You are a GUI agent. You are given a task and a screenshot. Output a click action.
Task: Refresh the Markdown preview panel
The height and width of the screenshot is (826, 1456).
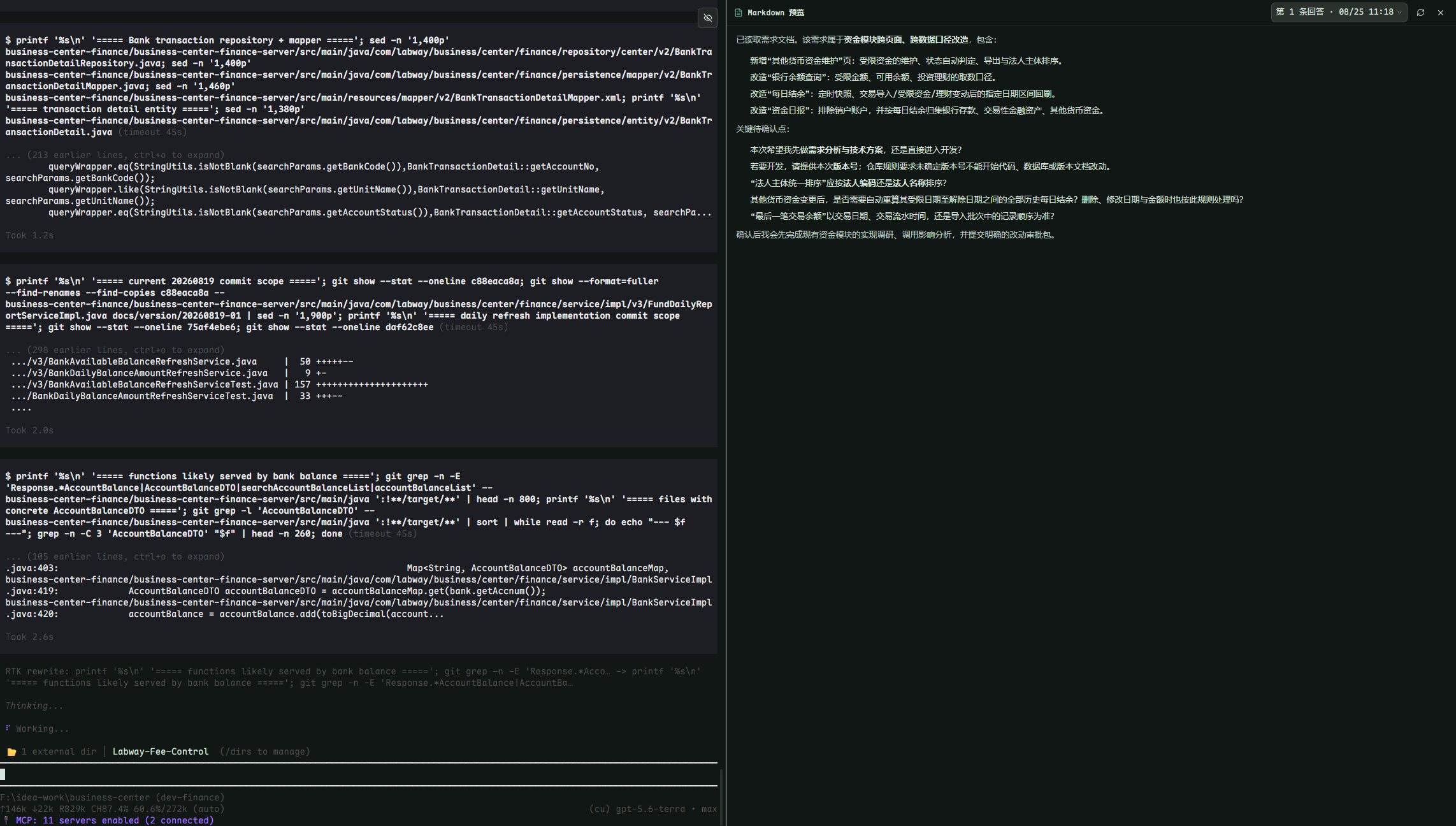pos(1420,13)
